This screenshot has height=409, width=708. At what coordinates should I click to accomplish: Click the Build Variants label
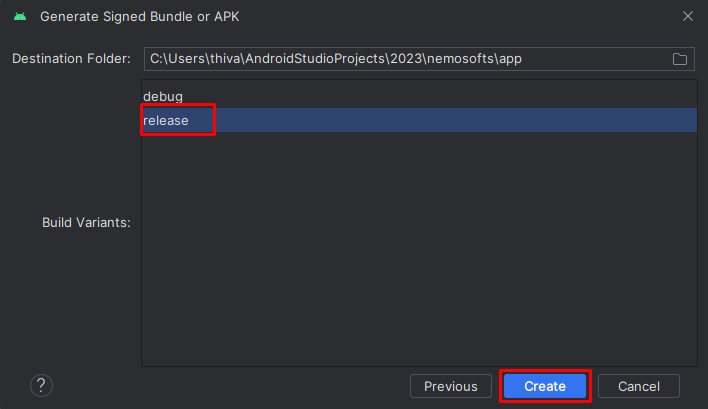pos(86,223)
